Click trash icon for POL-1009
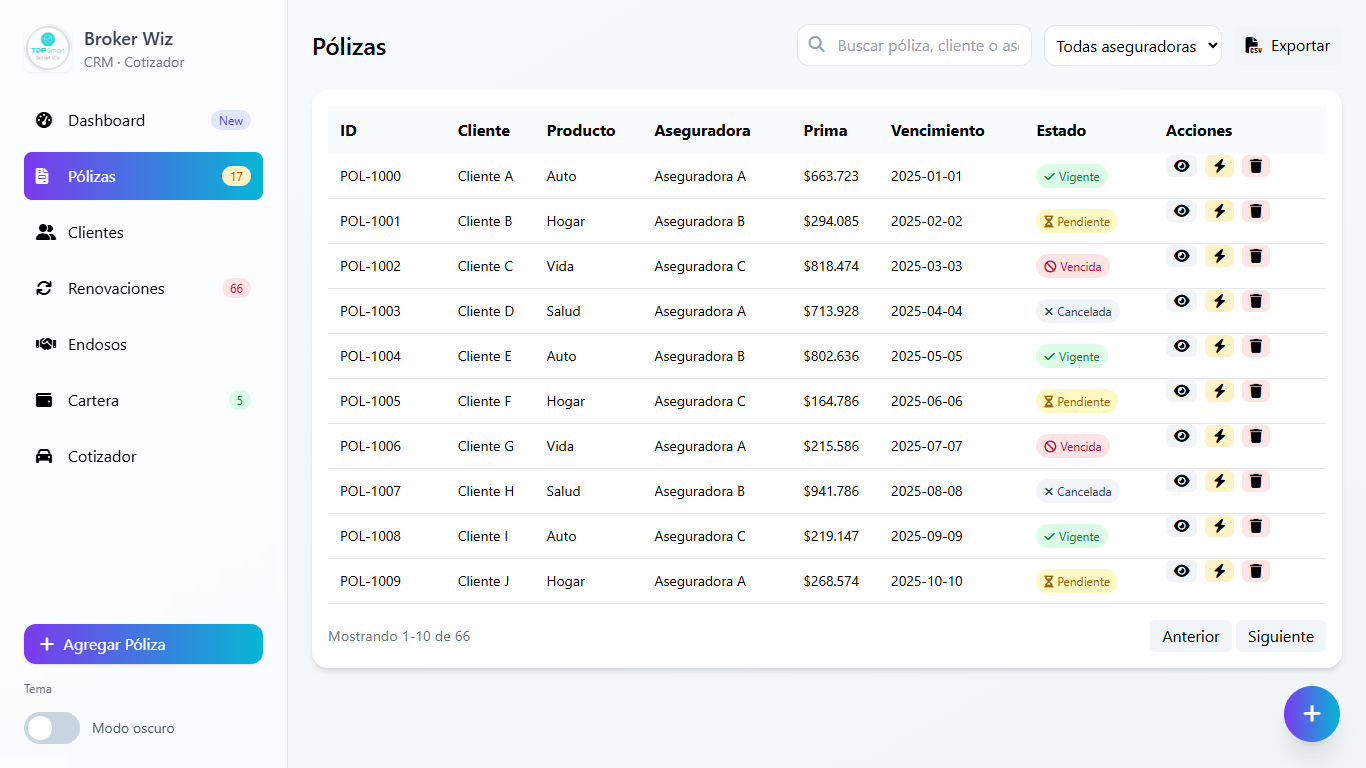 (1256, 571)
